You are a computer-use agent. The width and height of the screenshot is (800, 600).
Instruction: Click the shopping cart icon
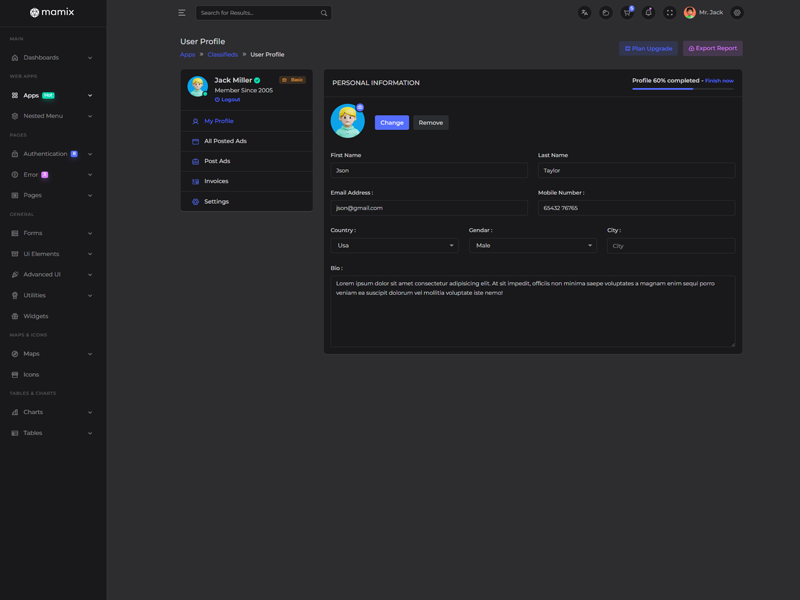tap(627, 13)
